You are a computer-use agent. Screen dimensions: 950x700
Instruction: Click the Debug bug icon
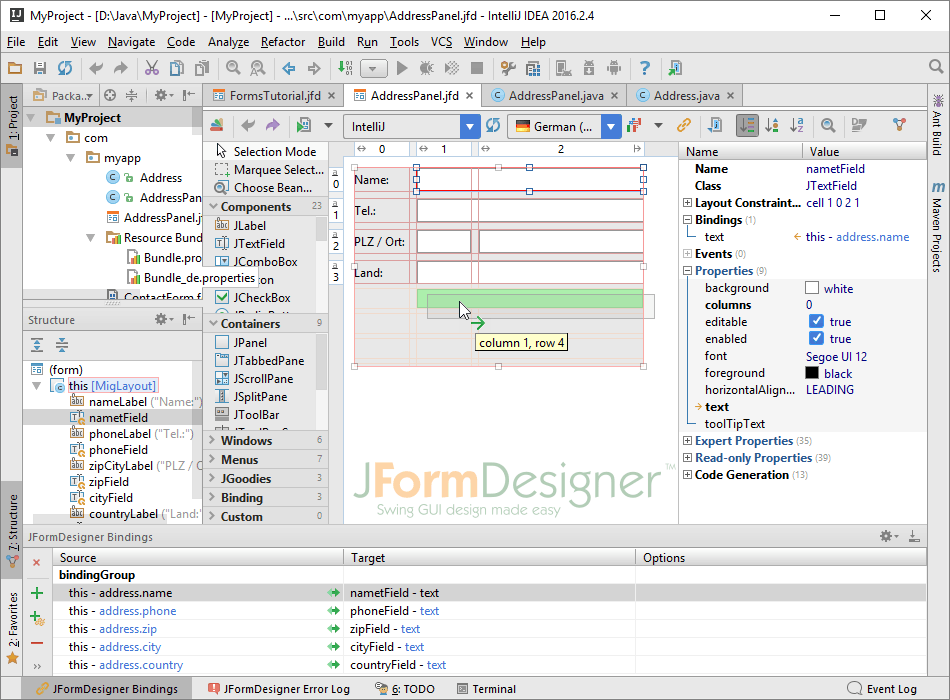(x=427, y=68)
